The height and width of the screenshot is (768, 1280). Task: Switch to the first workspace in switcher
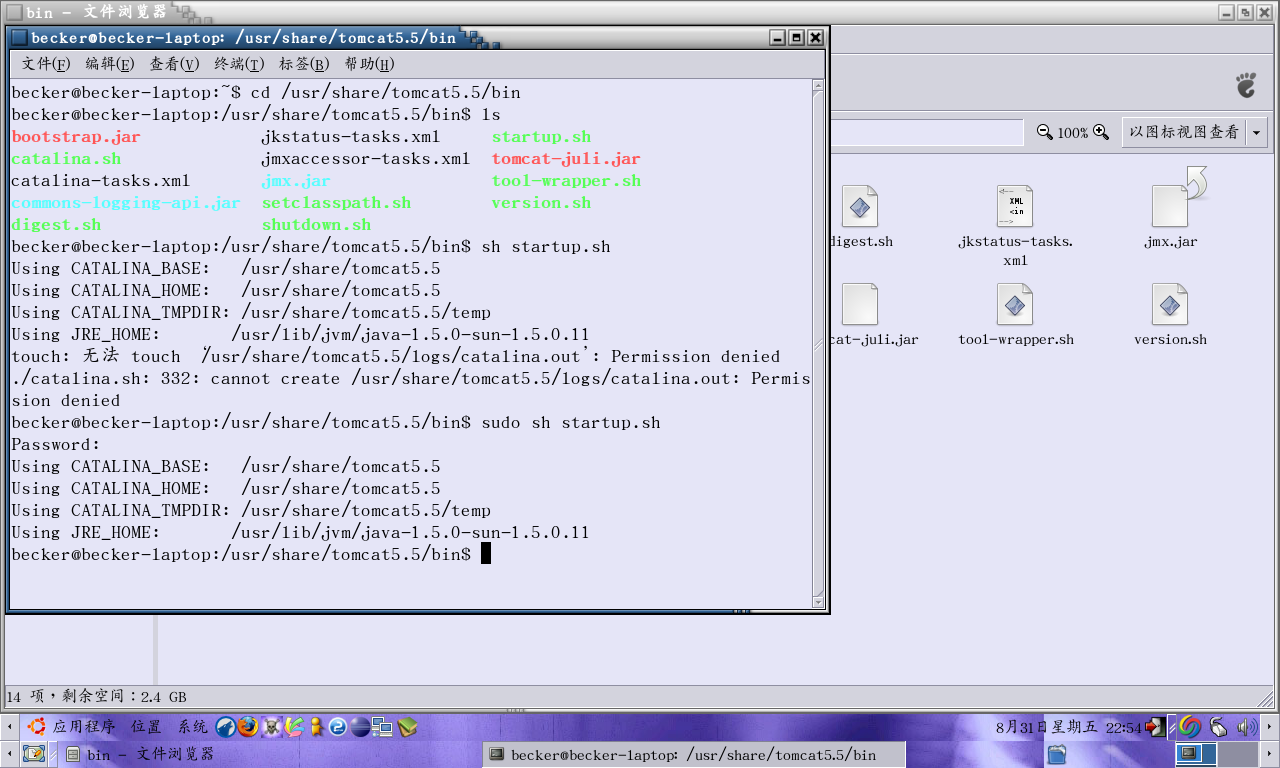coord(1195,754)
